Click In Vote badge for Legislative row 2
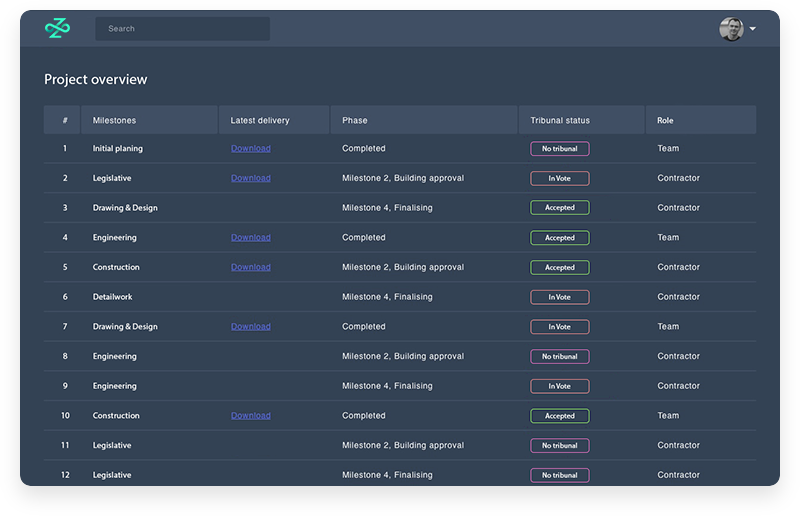Screen dimensions: 800x516 pyautogui.click(x=559, y=178)
